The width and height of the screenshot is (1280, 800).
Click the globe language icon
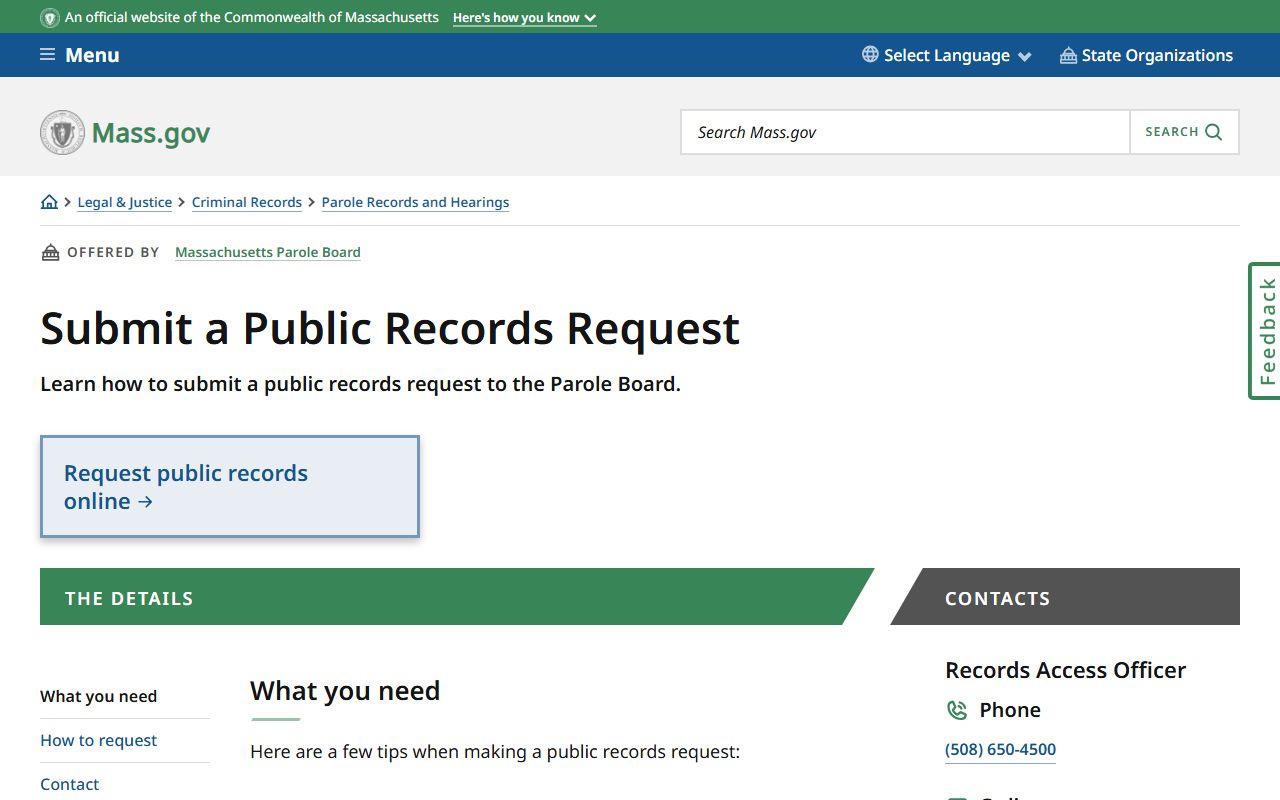coord(870,55)
